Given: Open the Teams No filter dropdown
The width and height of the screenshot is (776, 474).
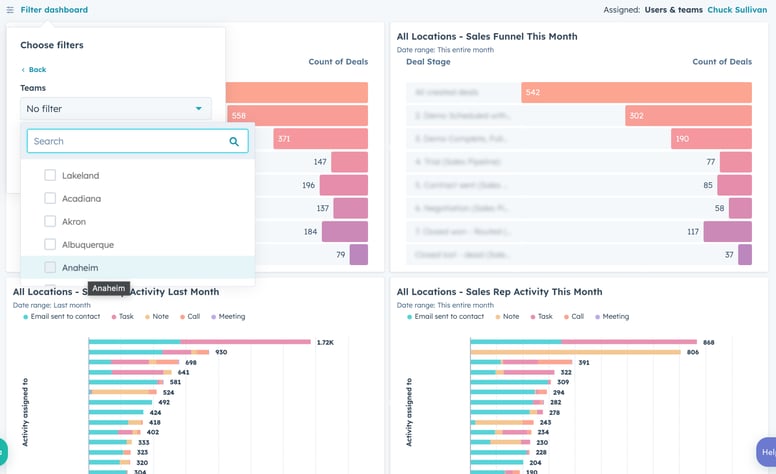Looking at the screenshot, I should [116, 109].
